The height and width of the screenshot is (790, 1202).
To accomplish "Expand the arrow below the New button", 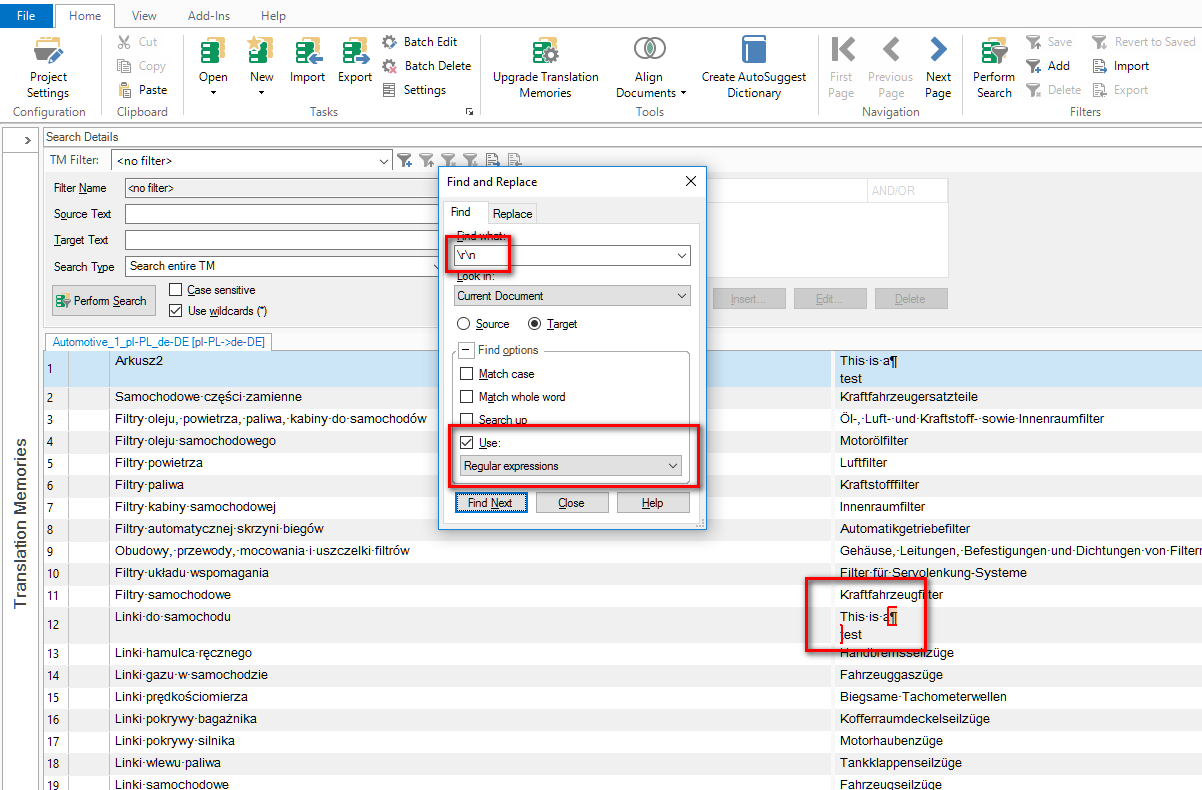I will [261, 93].
